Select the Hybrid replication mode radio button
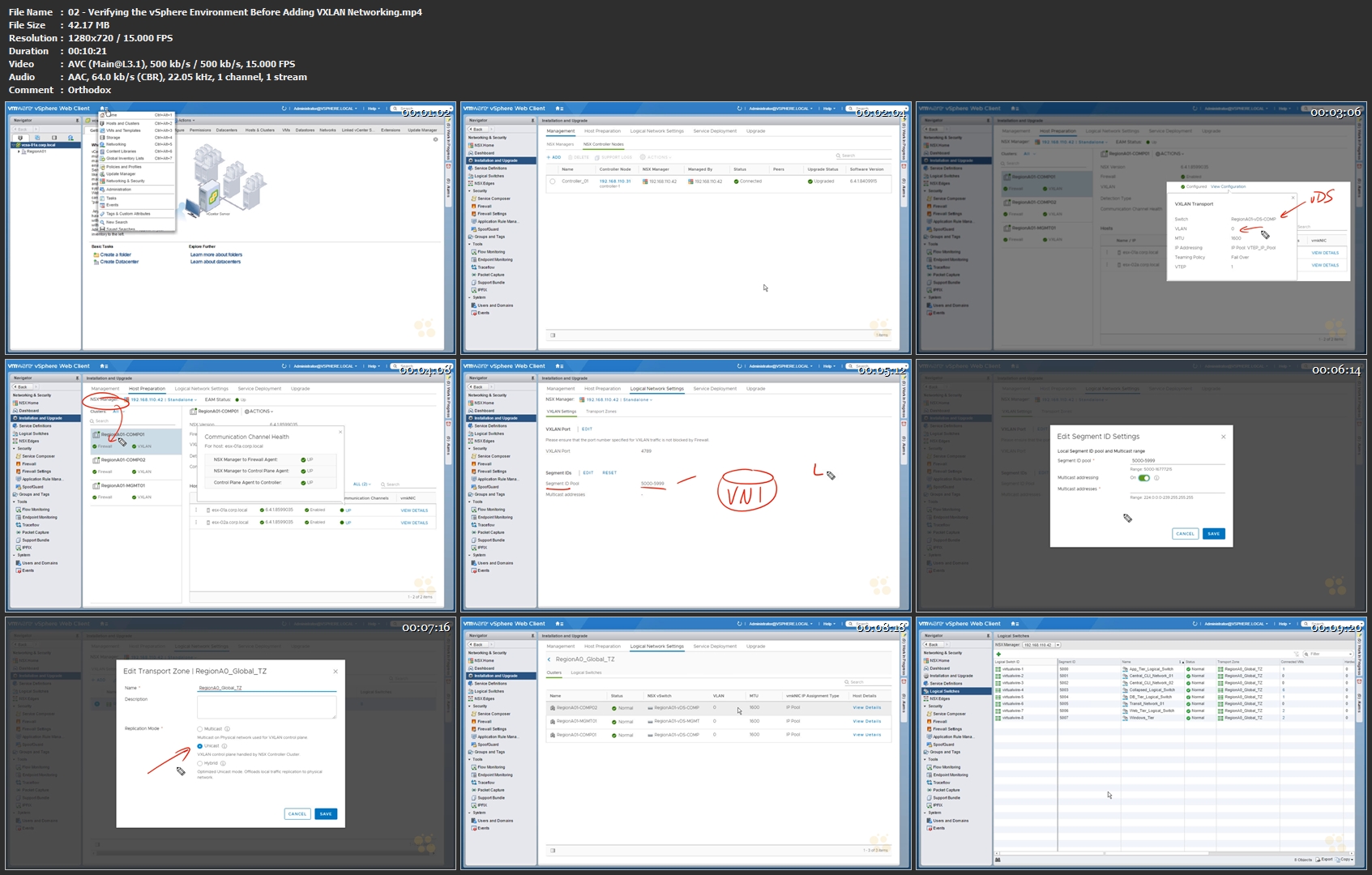 200,763
